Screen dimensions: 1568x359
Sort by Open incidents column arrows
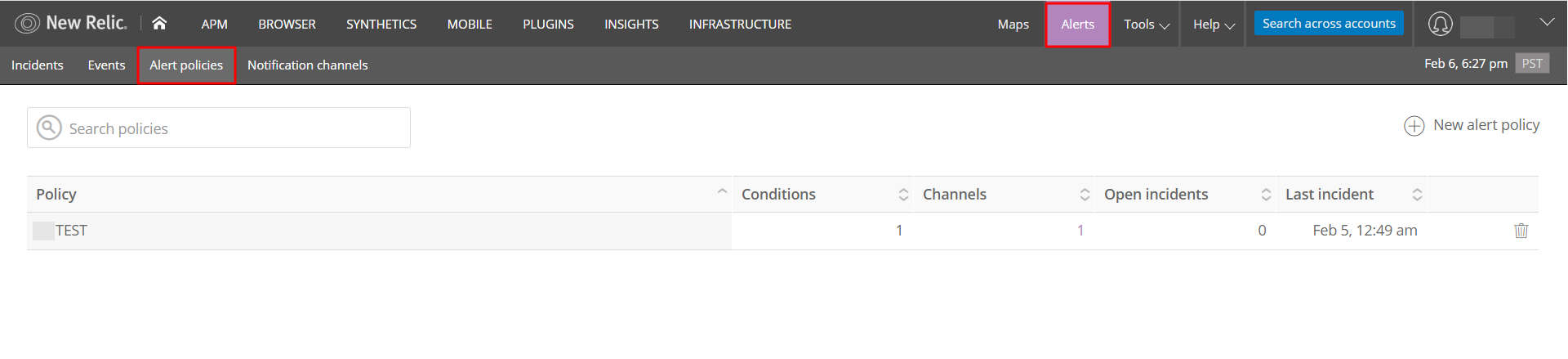(x=1266, y=195)
